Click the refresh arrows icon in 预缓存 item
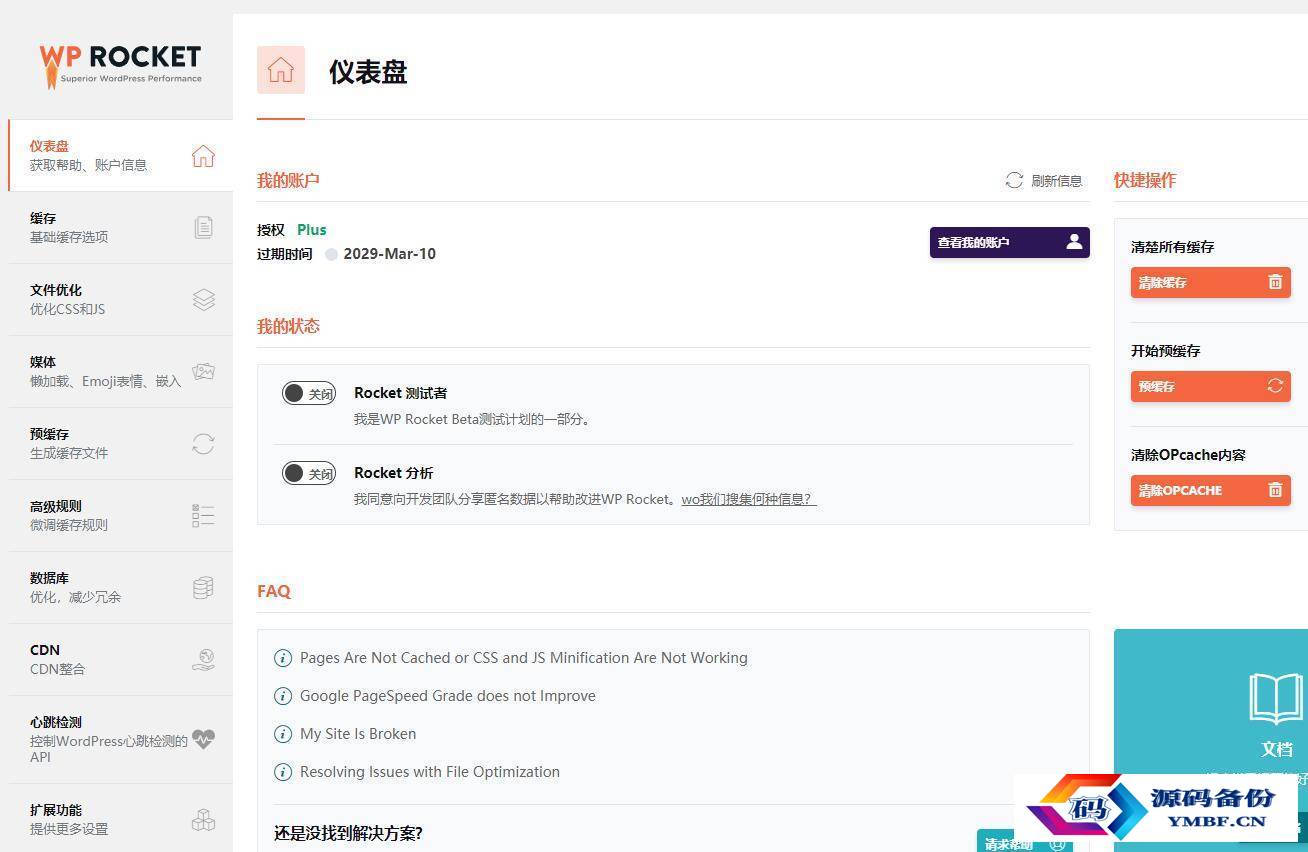The width and height of the screenshot is (1308, 852). point(203,444)
